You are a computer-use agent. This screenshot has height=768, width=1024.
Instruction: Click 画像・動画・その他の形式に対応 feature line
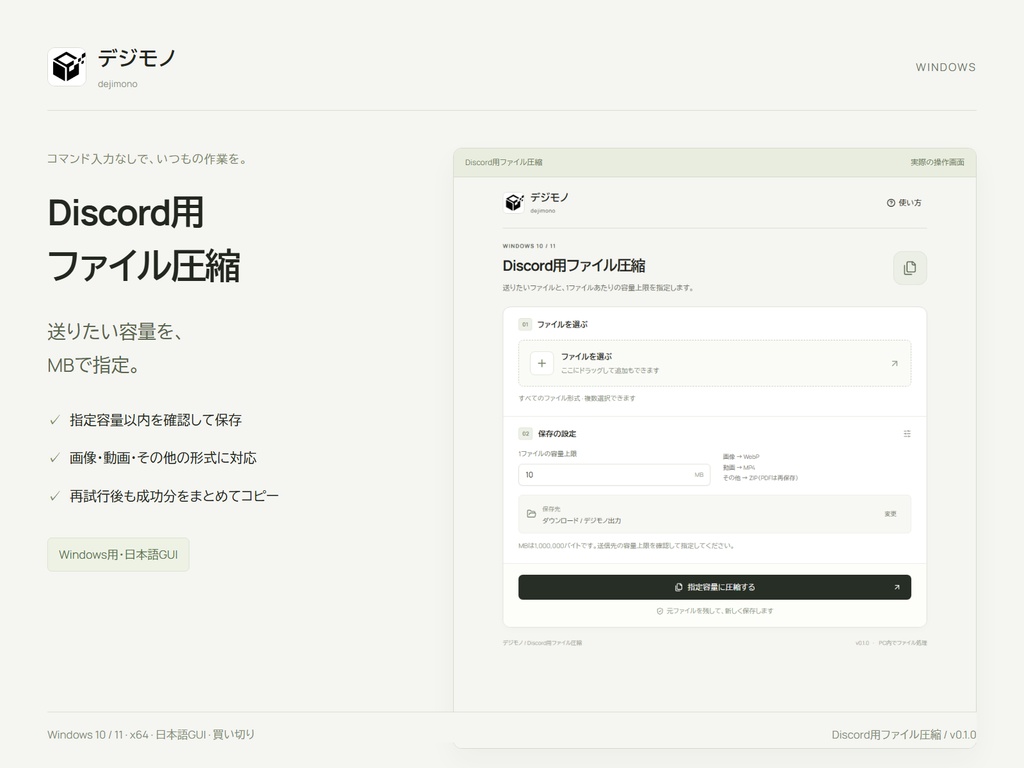point(163,458)
